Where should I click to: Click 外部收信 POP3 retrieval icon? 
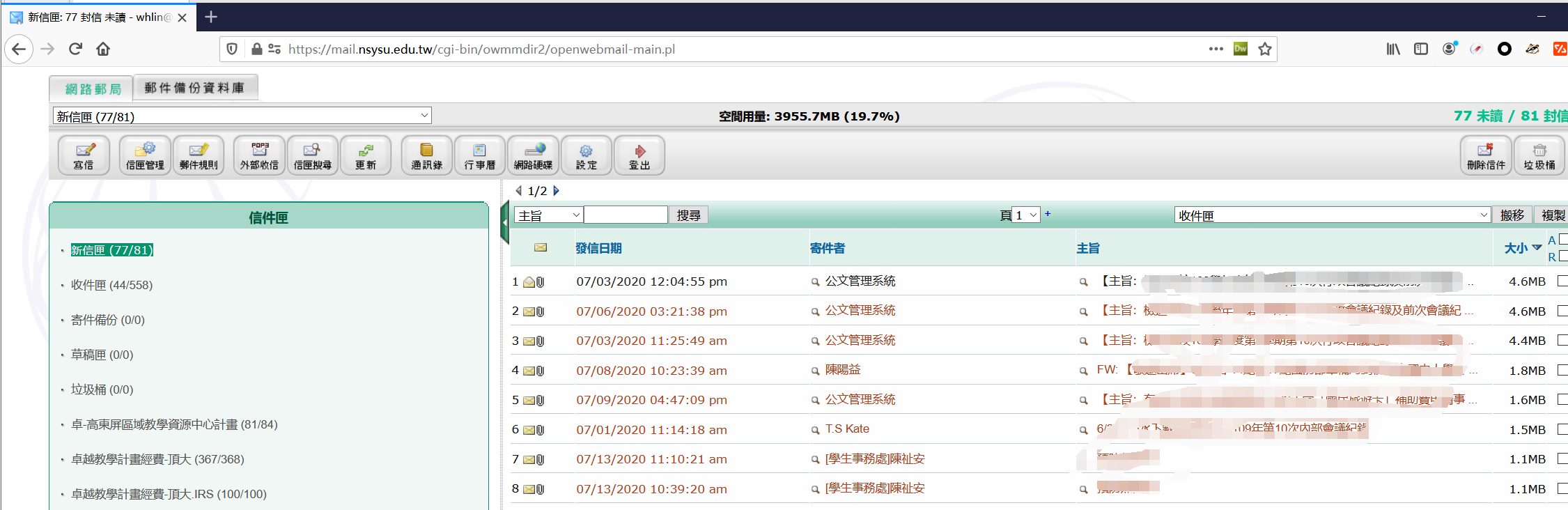click(259, 155)
